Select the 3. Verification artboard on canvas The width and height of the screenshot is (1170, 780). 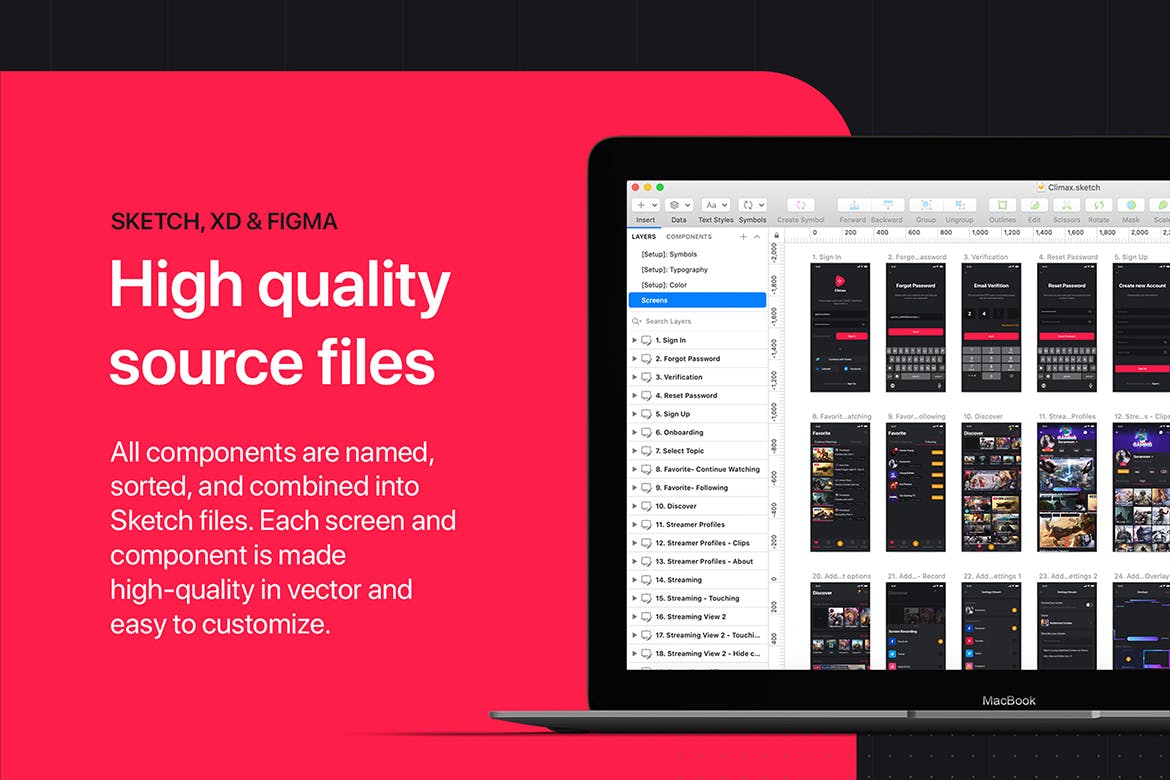coord(991,327)
